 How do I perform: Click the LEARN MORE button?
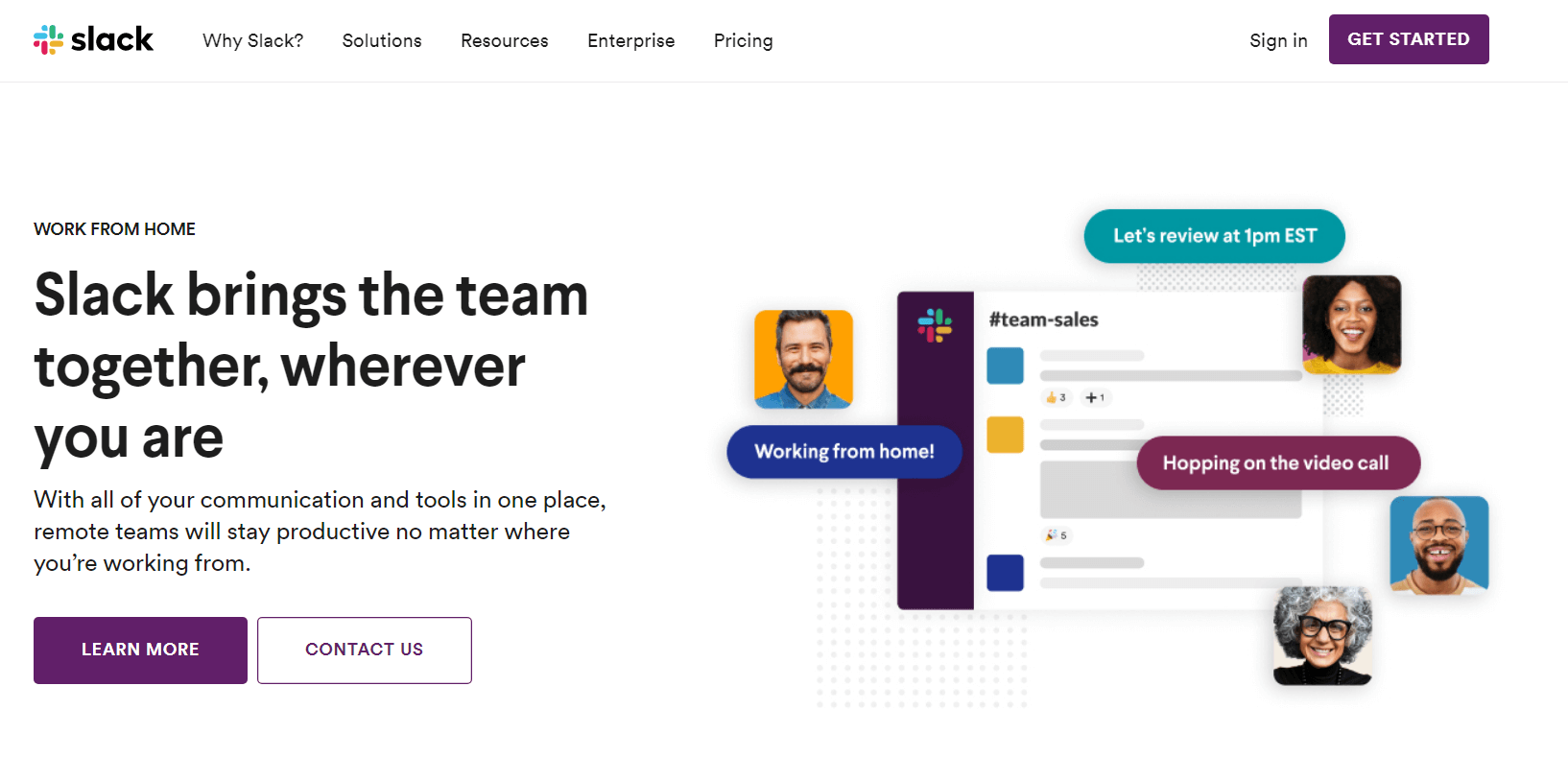[140, 650]
